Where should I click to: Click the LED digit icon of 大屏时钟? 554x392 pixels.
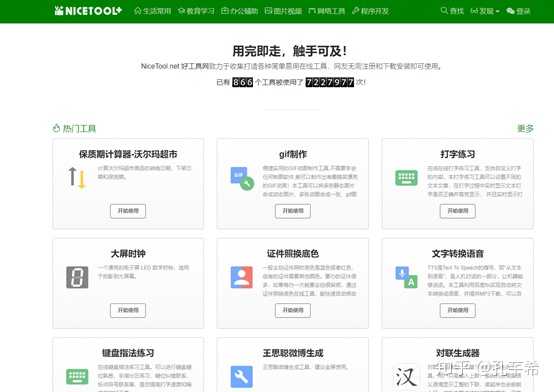pos(77,277)
